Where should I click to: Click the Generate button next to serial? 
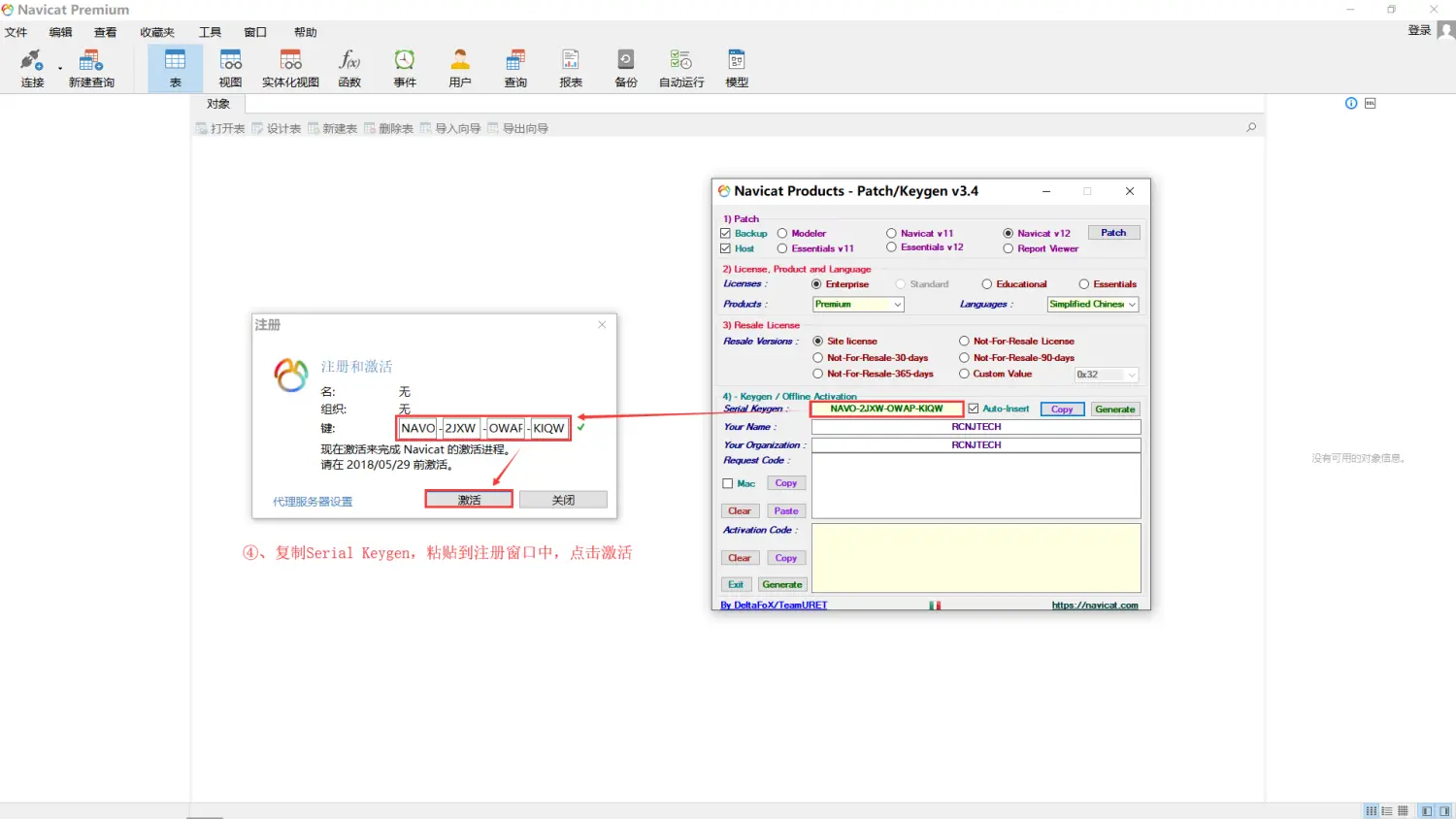tap(1115, 409)
